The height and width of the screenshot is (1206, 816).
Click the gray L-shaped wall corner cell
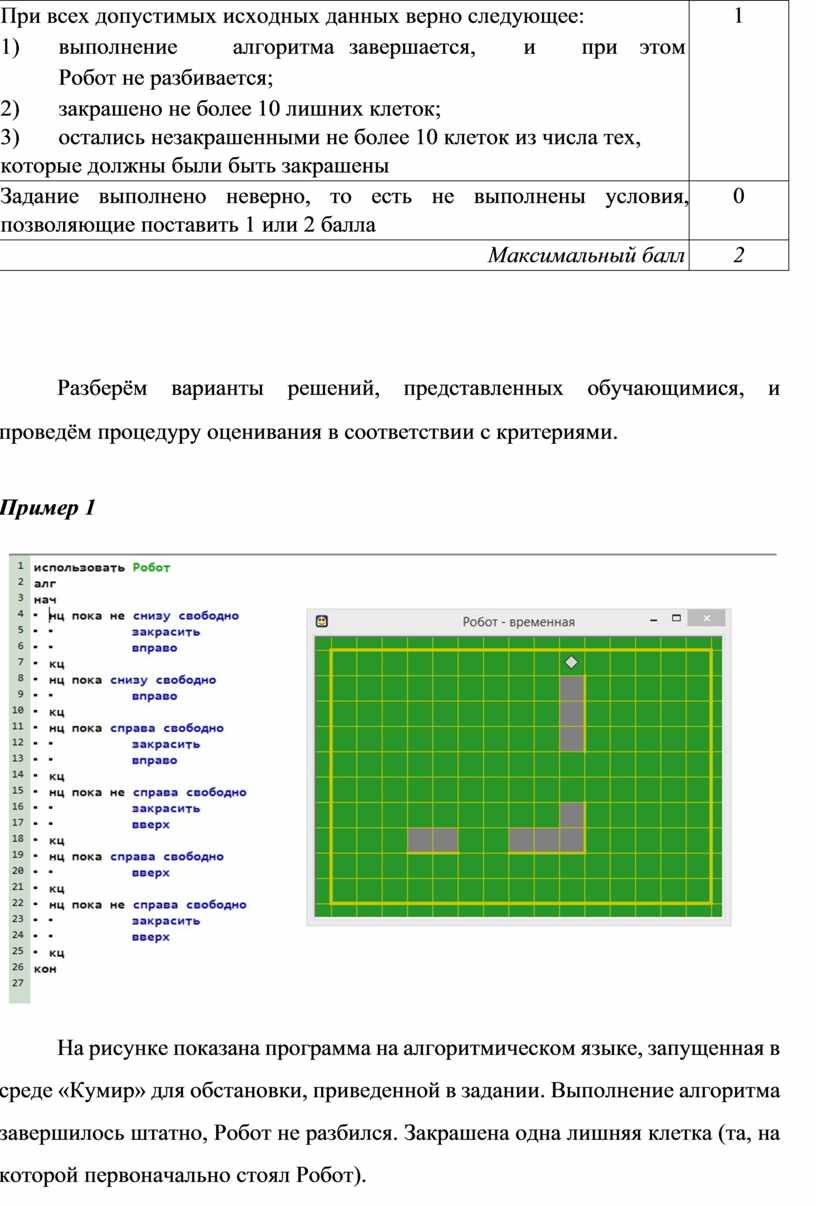point(571,840)
